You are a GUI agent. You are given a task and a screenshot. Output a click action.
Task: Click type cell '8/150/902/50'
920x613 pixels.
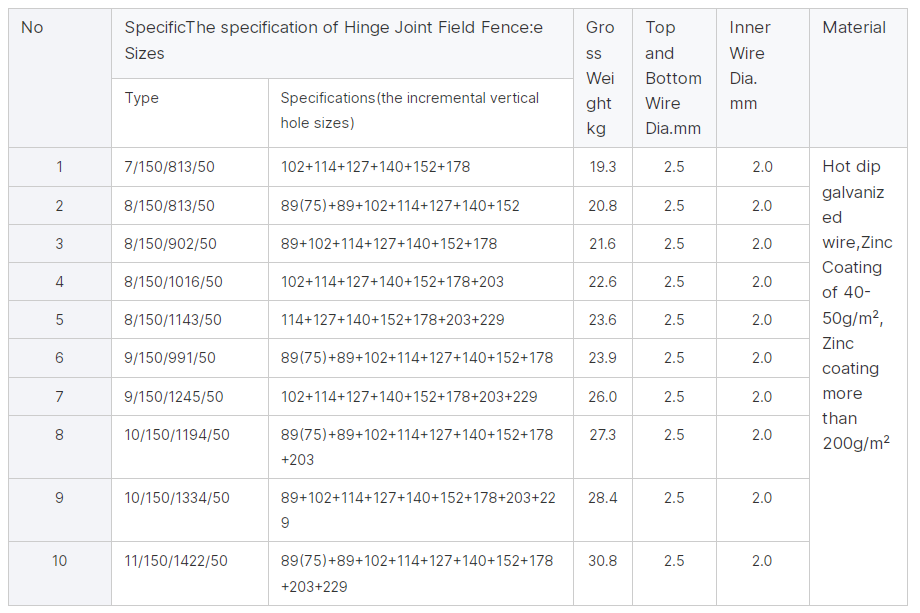click(190, 244)
